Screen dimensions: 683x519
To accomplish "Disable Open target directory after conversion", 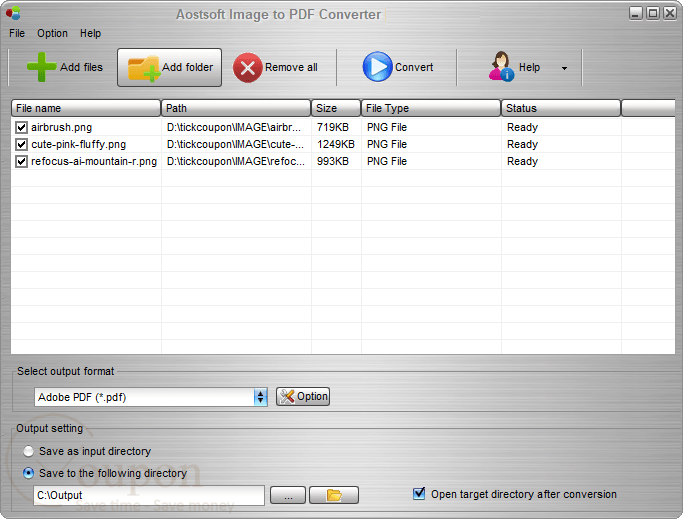I will tap(419, 494).
